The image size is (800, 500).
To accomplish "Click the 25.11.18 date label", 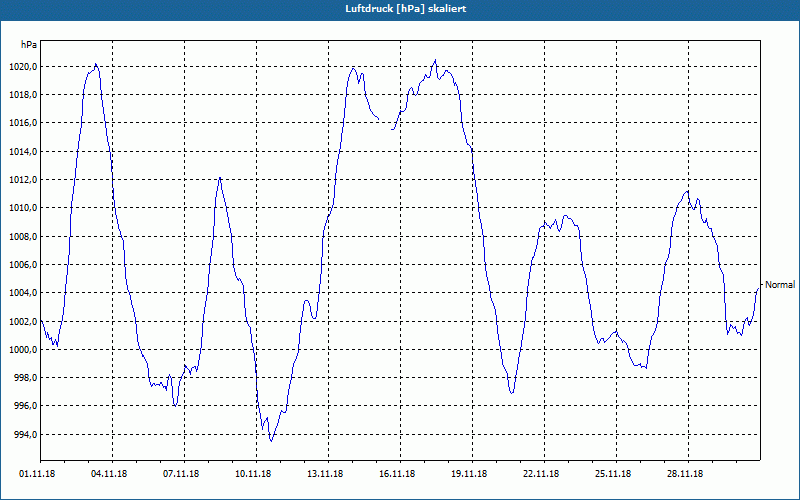I will coord(613,474).
